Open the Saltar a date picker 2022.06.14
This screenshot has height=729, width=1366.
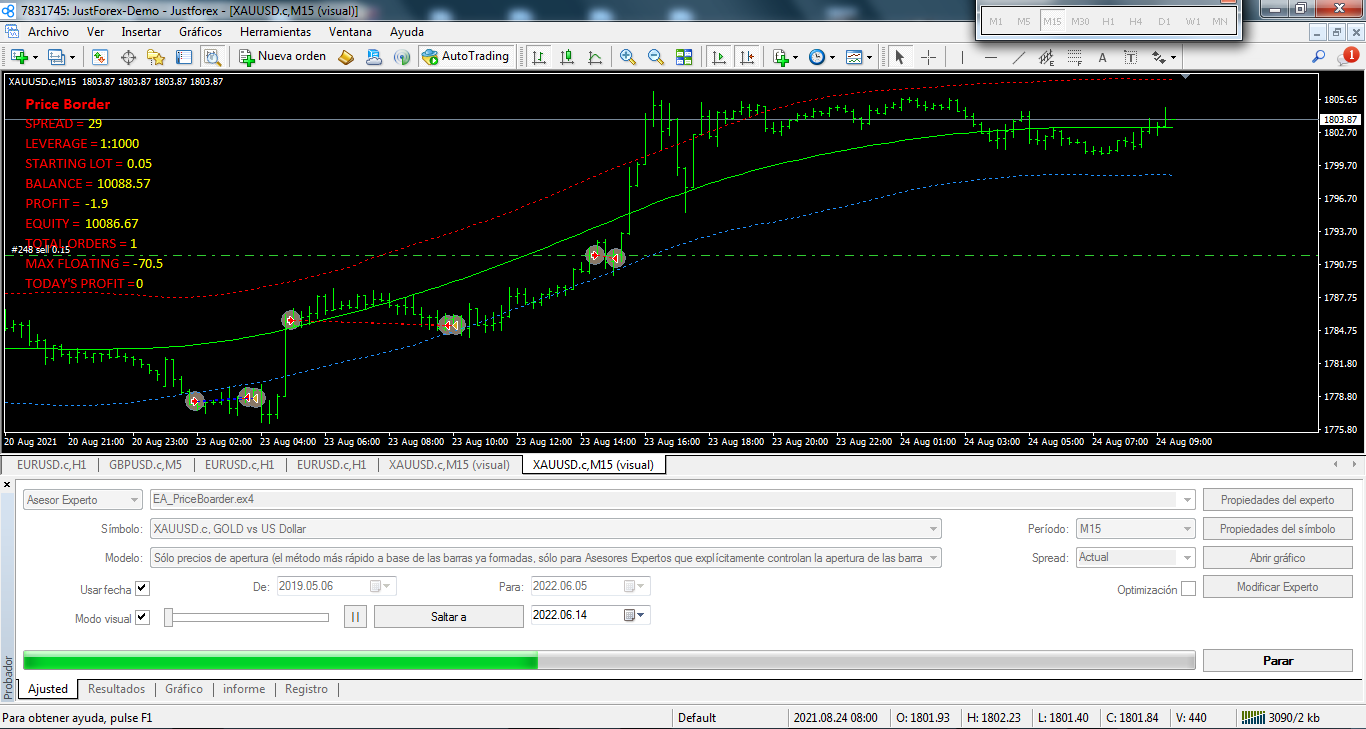click(x=635, y=616)
